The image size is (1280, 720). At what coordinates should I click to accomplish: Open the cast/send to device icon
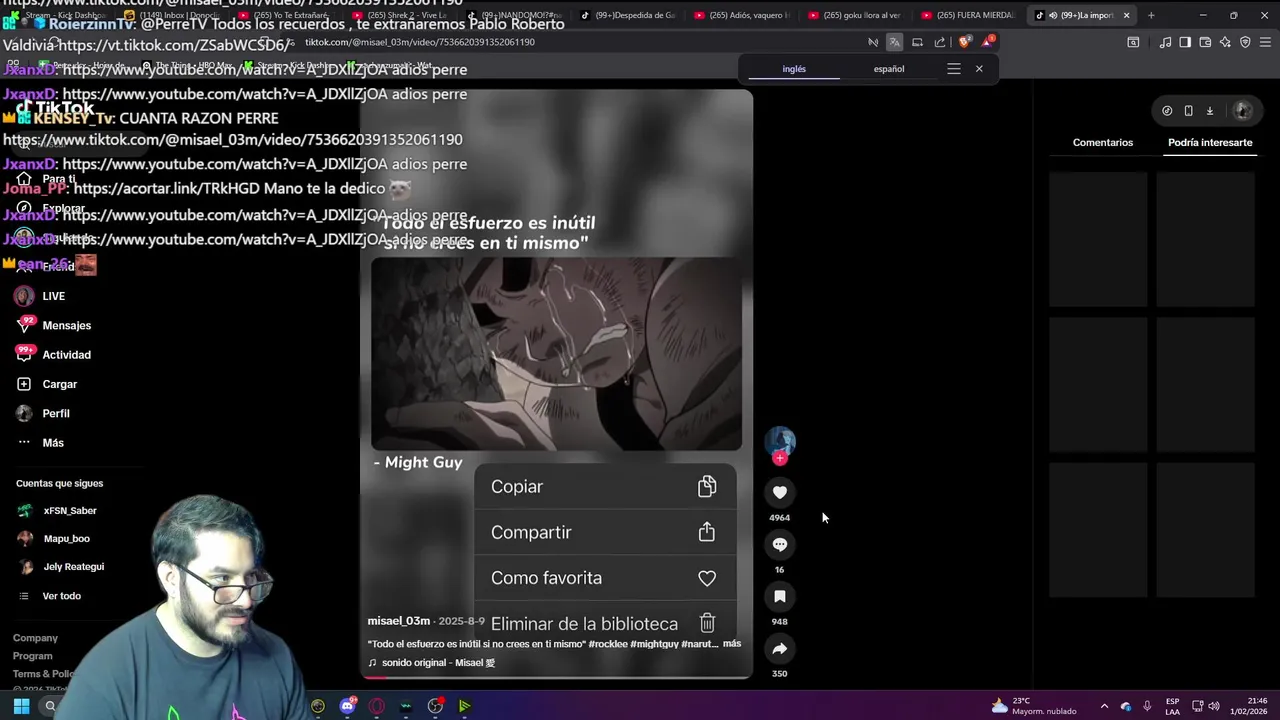point(917,42)
